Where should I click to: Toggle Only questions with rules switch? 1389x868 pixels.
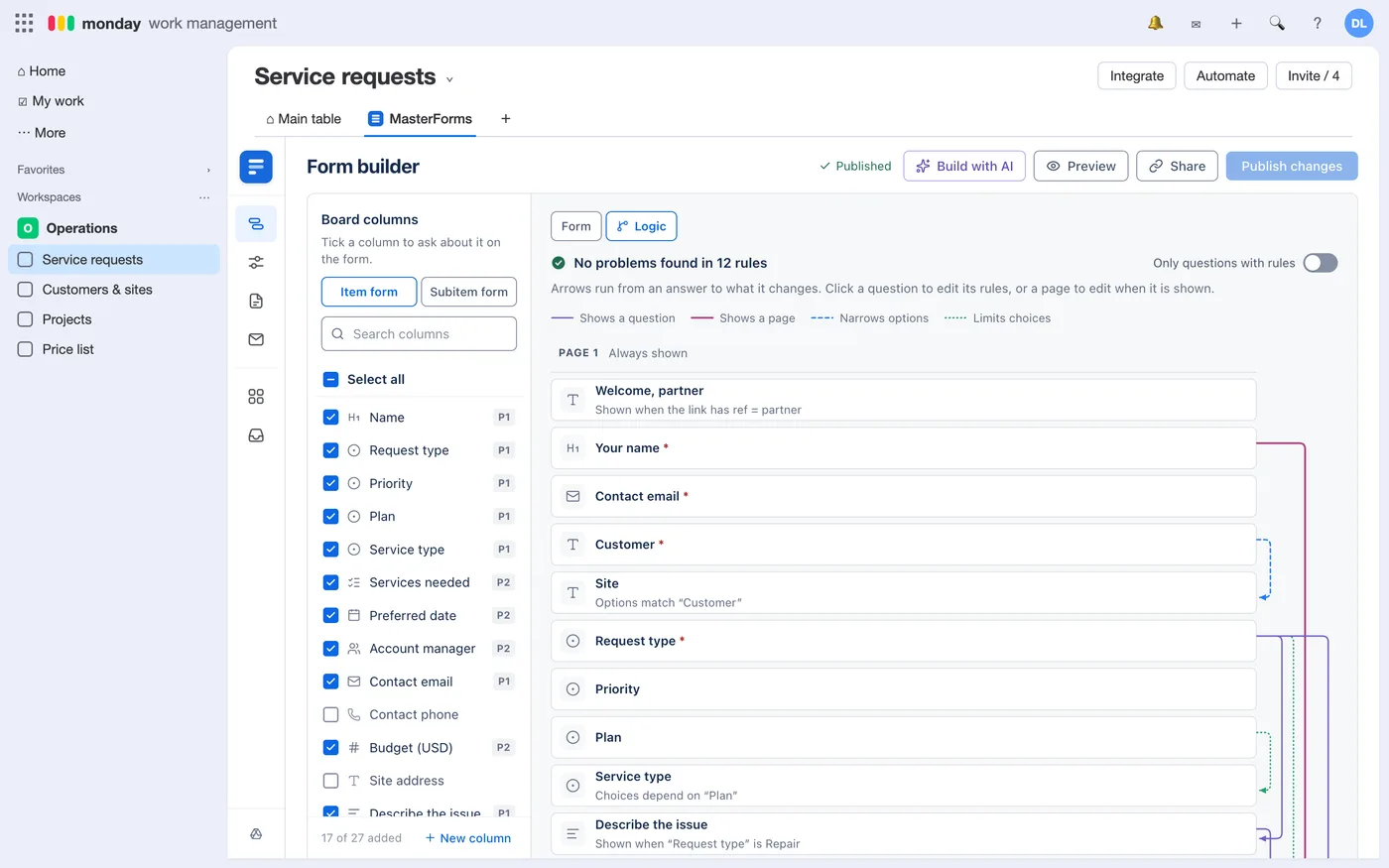coord(1321,263)
